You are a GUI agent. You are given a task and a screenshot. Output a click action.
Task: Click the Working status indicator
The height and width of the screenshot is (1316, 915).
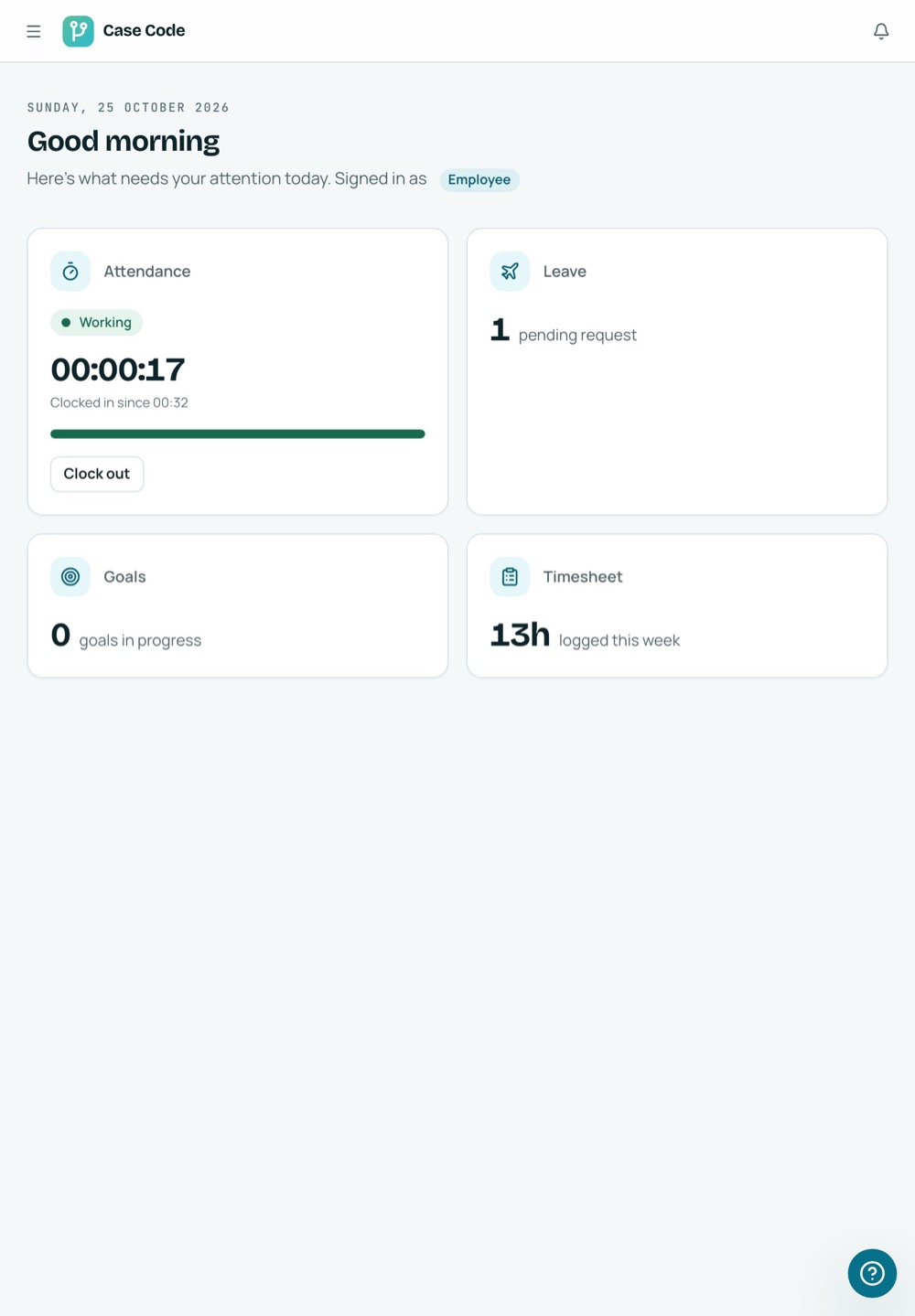click(x=96, y=323)
